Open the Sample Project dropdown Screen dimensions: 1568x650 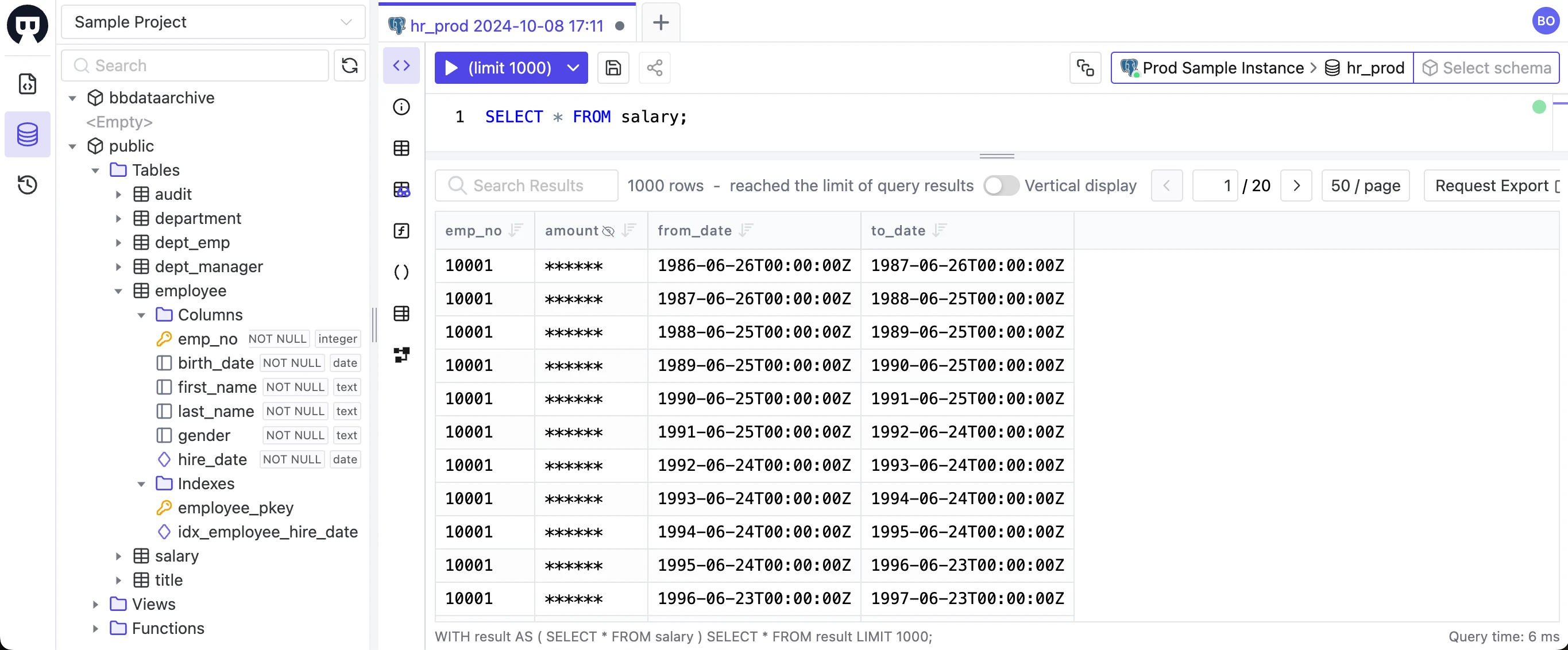pos(213,22)
